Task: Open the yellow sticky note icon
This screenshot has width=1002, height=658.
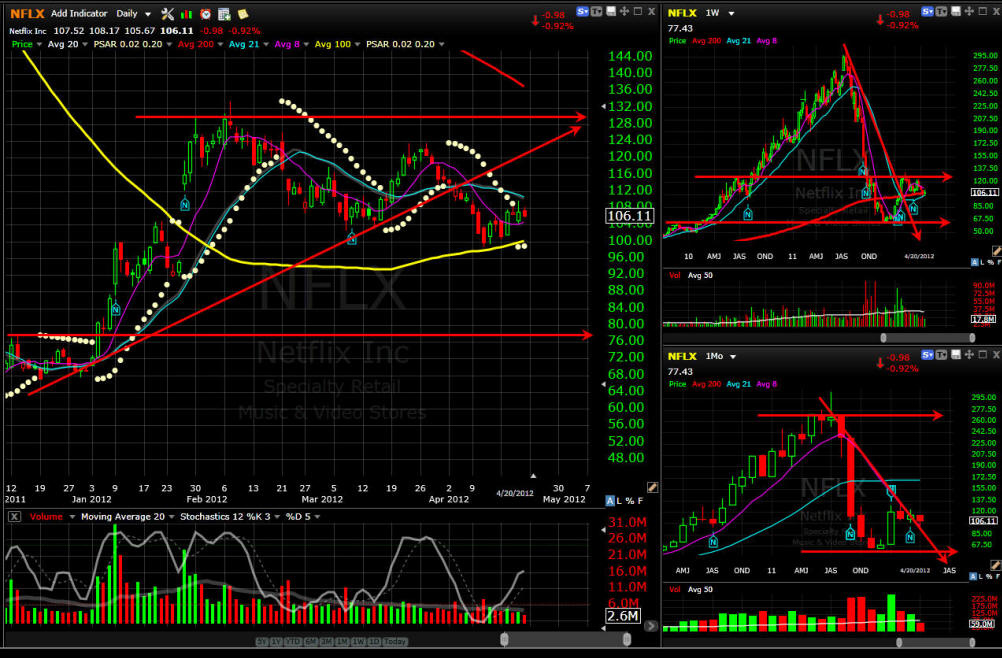Action: 243,13
